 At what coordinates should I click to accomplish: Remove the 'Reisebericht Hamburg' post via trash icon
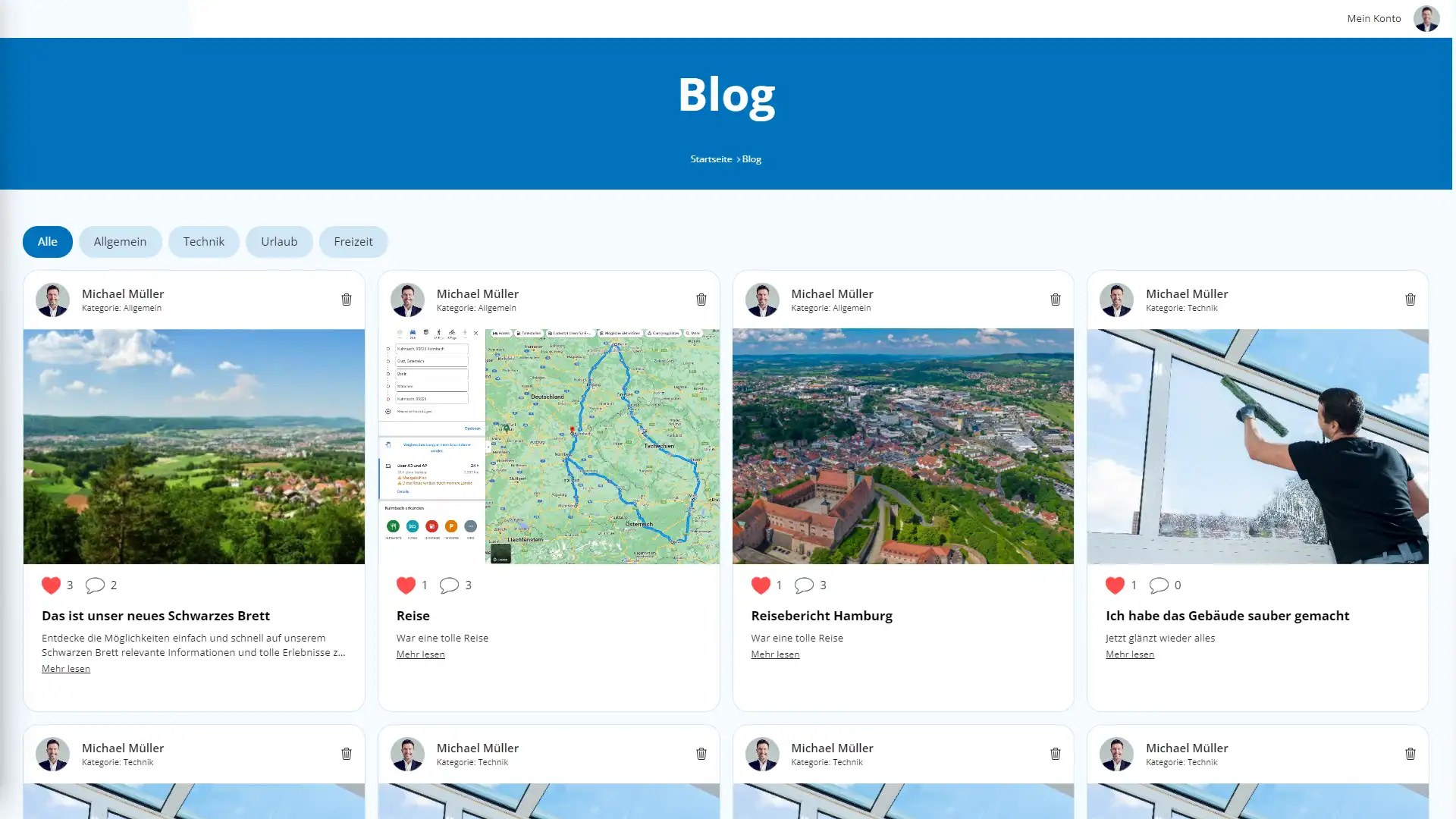tap(1056, 300)
